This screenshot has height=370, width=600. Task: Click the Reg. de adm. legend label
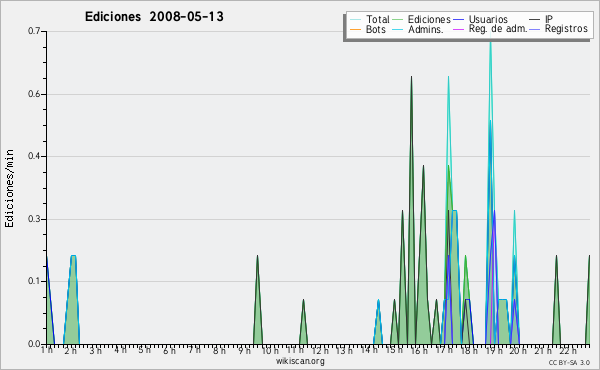tap(498, 29)
